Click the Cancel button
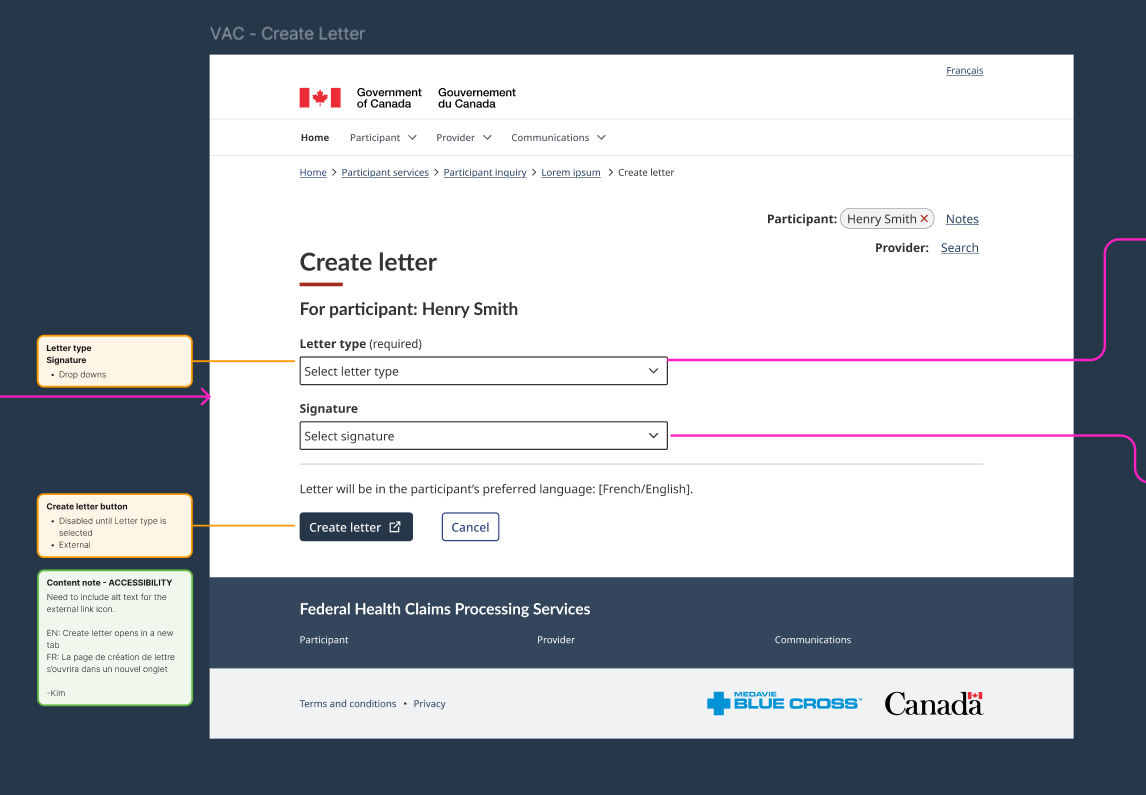 [470, 527]
